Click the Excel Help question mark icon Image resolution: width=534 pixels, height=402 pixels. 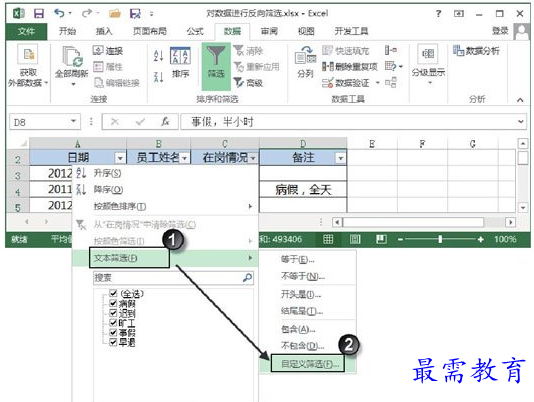tap(438, 14)
